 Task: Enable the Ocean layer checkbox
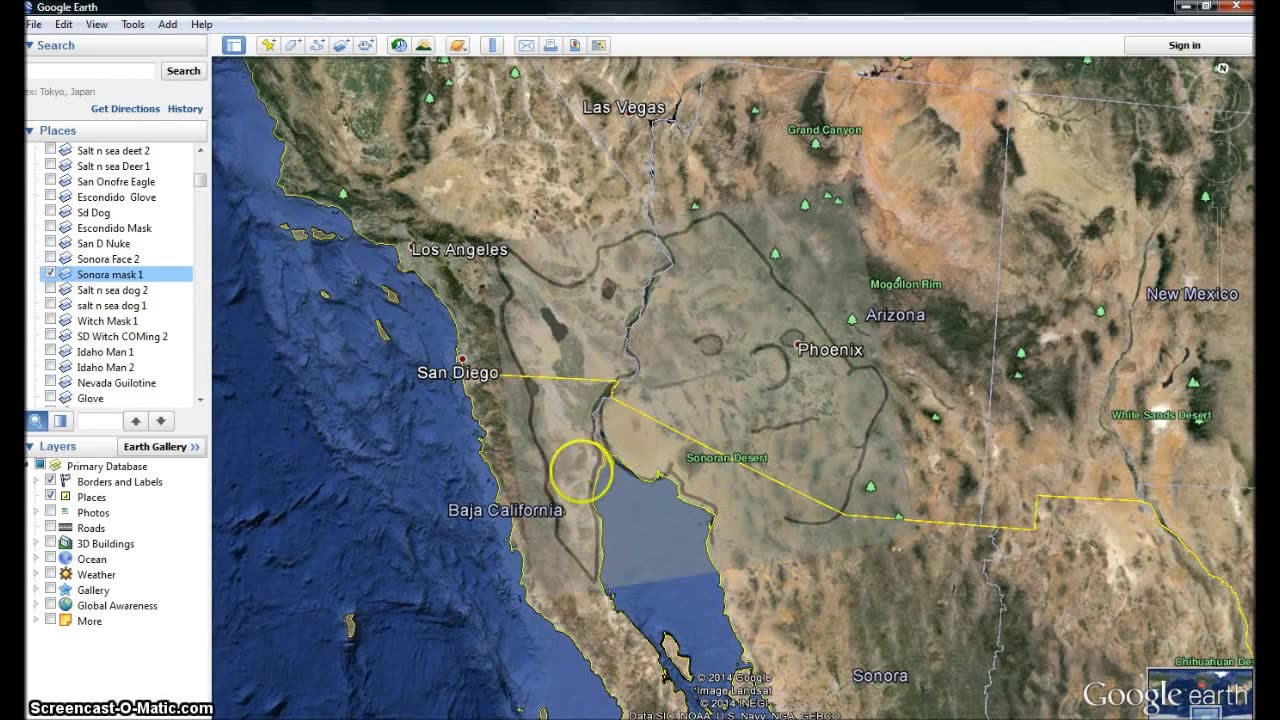50,558
